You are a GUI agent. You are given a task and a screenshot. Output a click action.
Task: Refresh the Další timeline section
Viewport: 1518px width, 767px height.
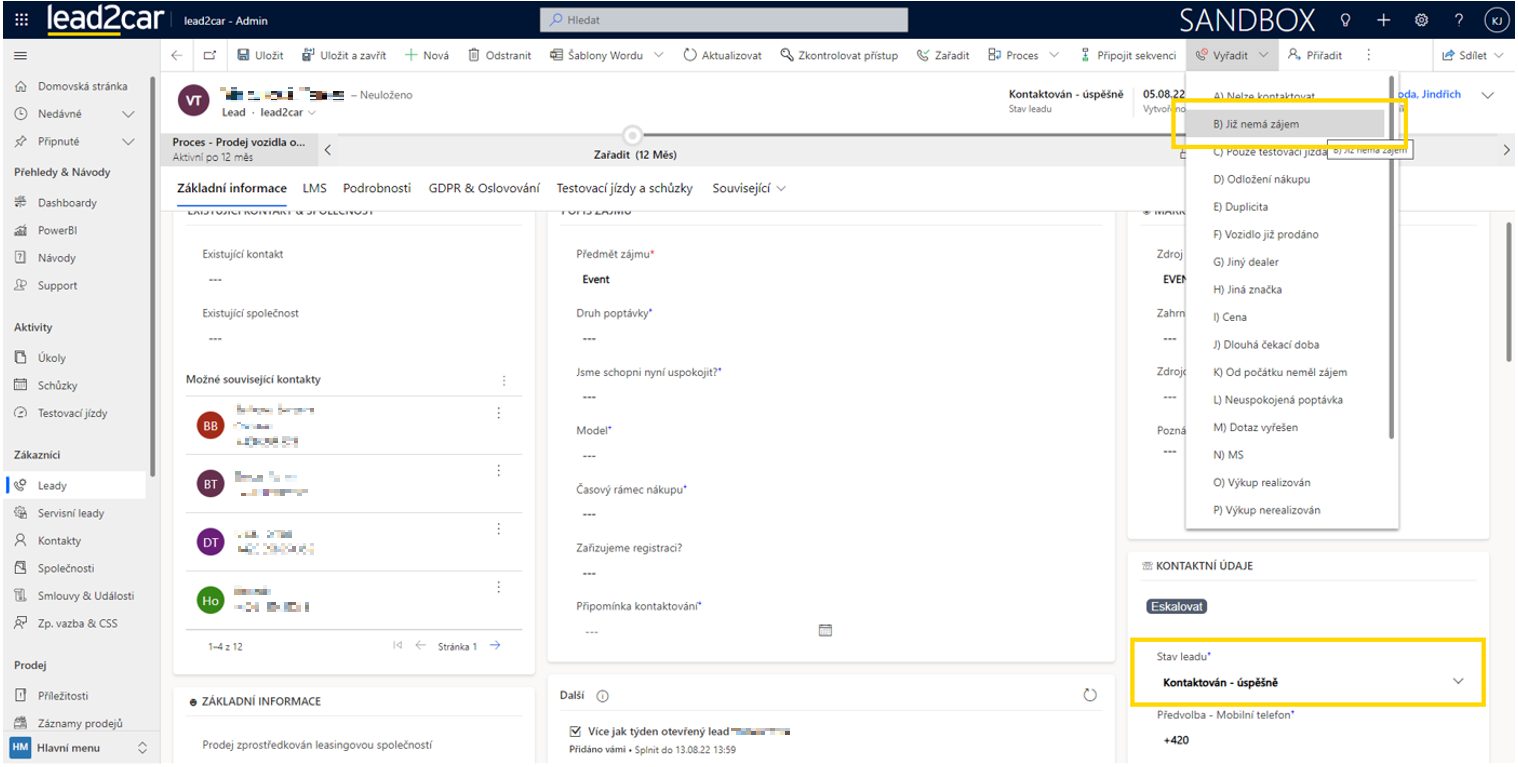click(1090, 695)
